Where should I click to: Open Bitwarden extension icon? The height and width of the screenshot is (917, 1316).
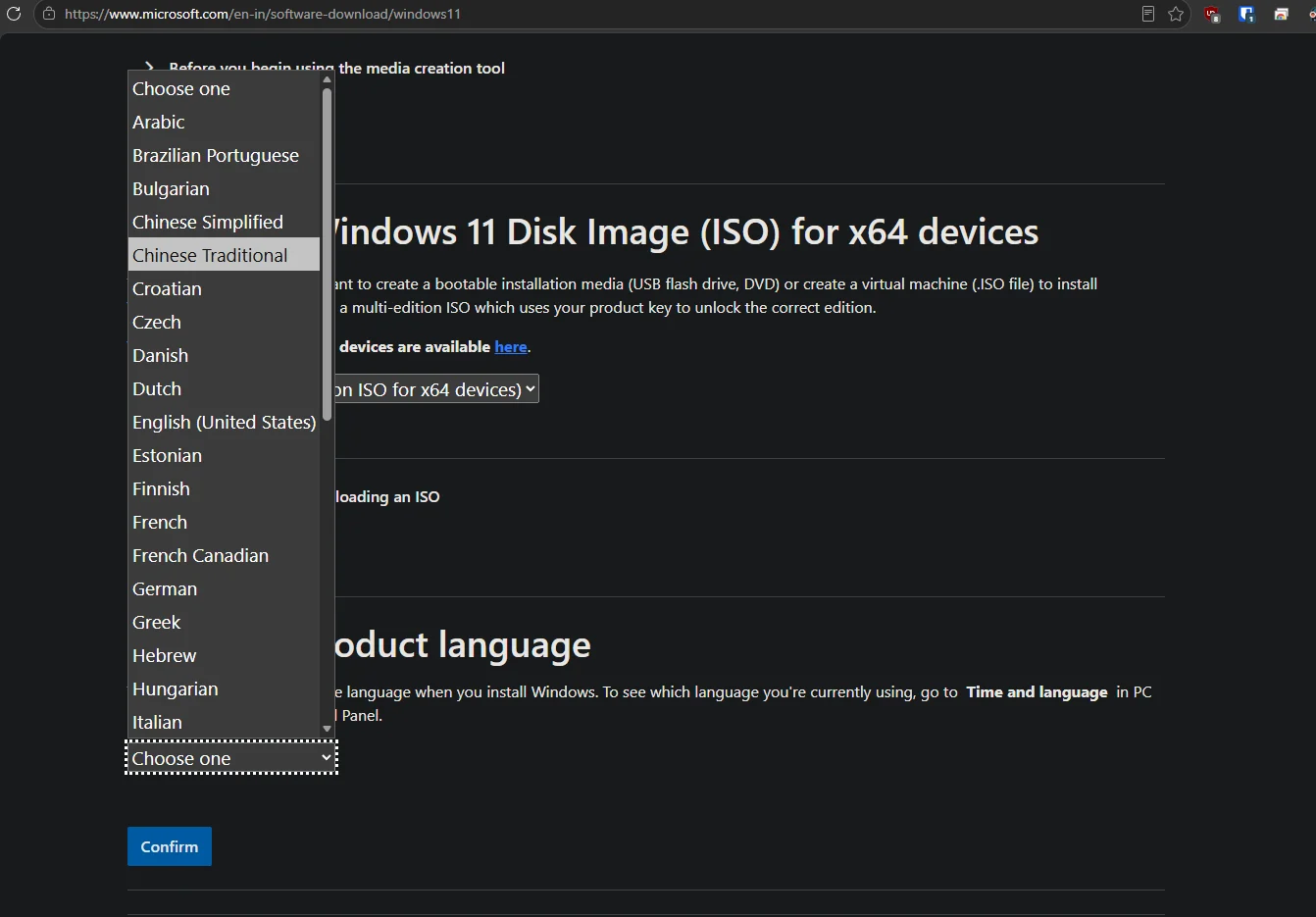pyautogui.click(x=1246, y=14)
